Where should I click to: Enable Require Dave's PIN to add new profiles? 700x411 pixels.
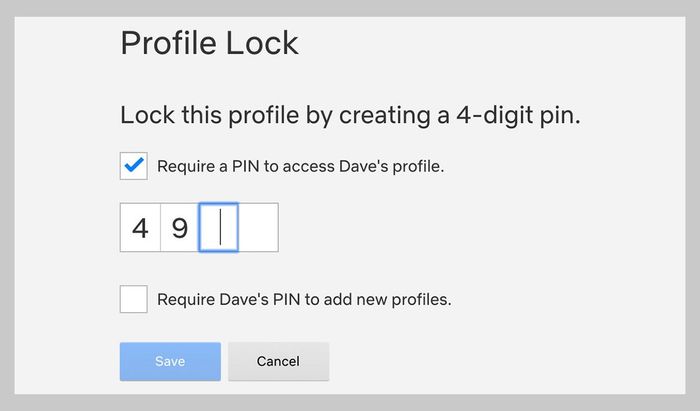[134, 298]
